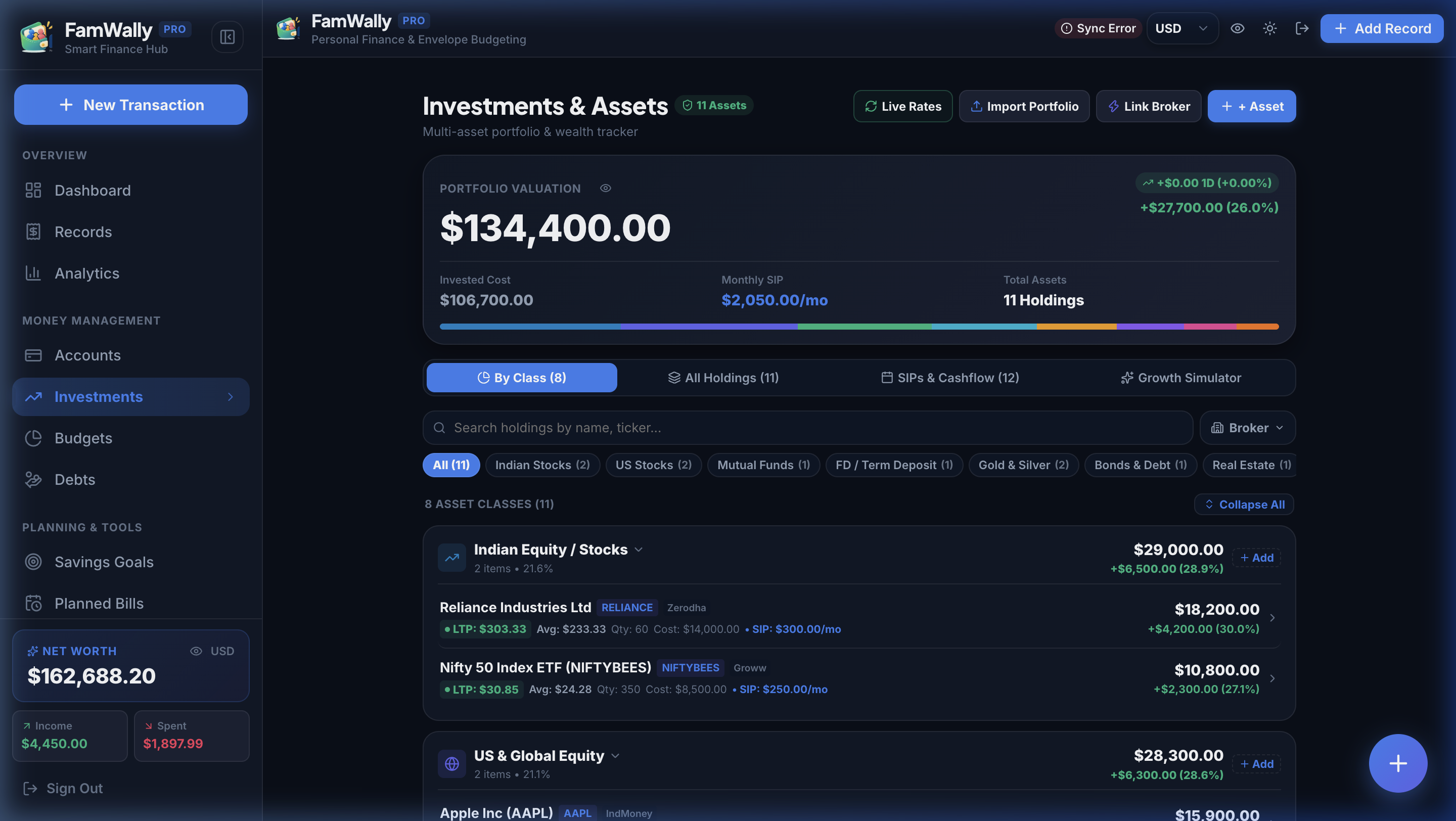
Task: Click the Link Broker button
Action: coord(1149,106)
